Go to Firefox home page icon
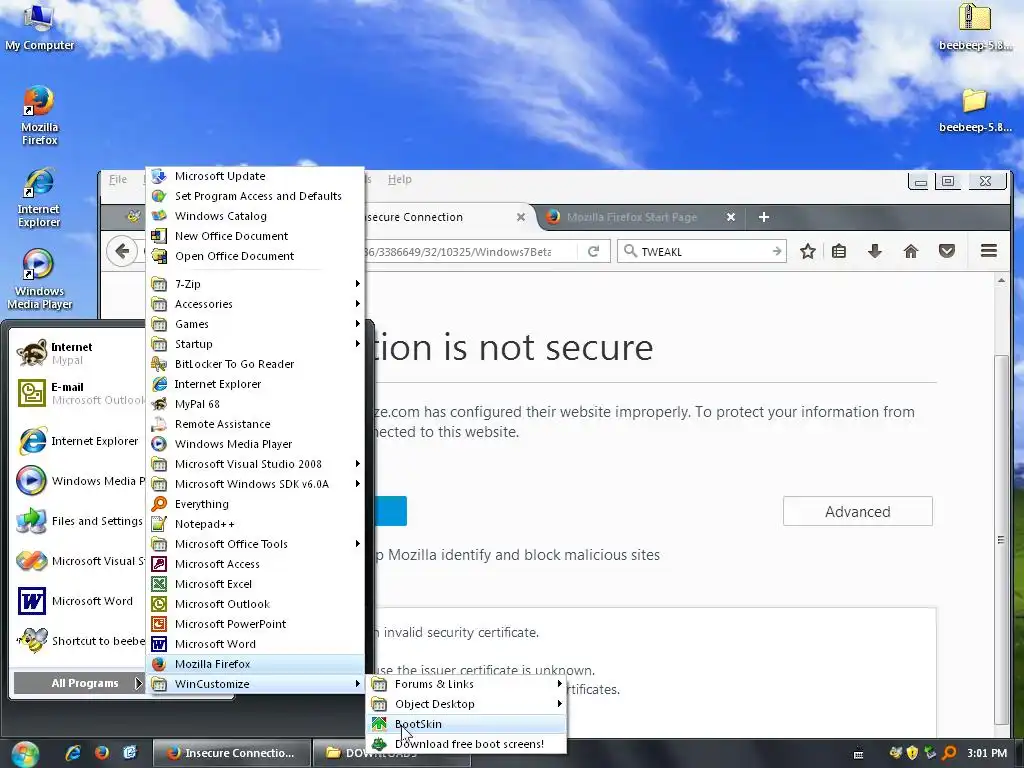Viewport: 1024px width, 768px height. (910, 251)
